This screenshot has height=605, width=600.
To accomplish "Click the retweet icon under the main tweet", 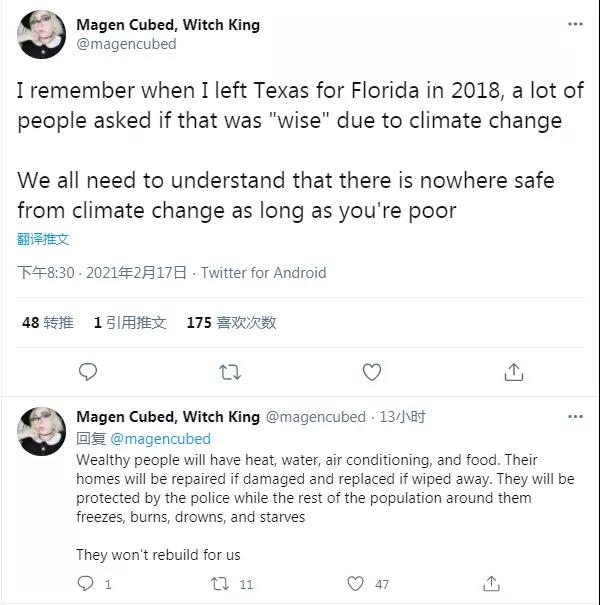I will (229, 372).
